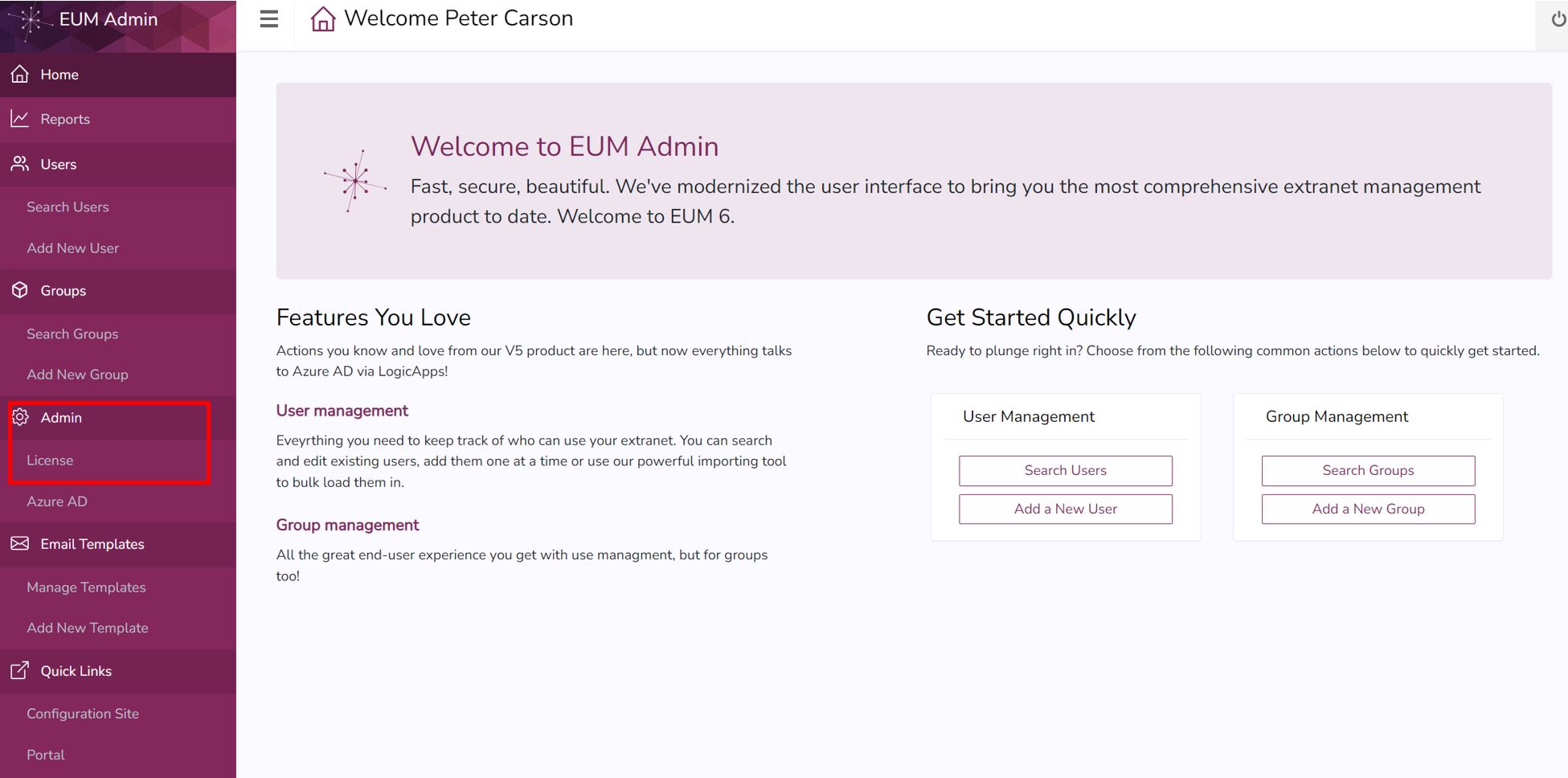This screenshot has height=778, width=1568.
Task: Click the Search Users button
Action: pyautogui.click(x=1065, y=470)
